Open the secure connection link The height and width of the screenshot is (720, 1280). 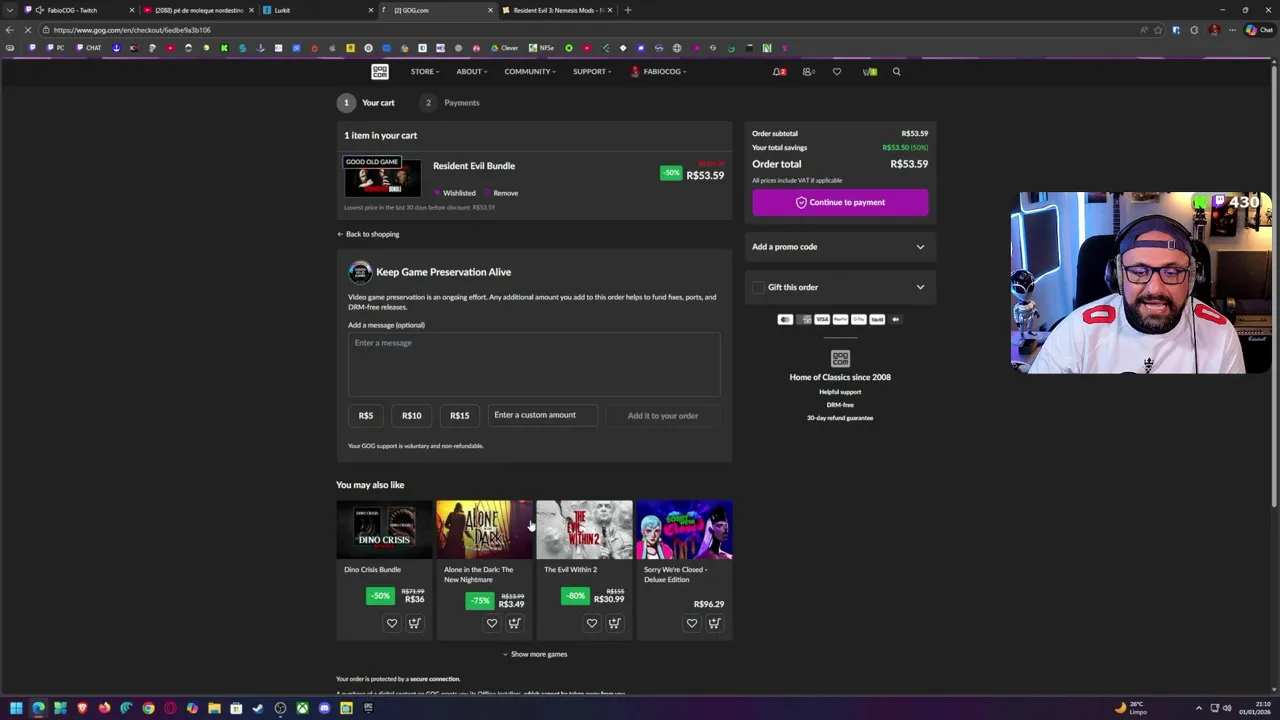pos(434,679)
